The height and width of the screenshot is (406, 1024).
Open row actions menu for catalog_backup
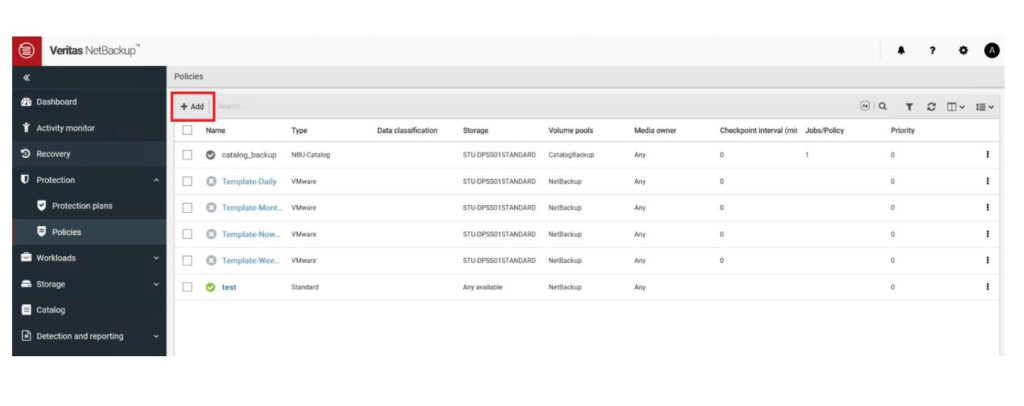pos(987,155)
